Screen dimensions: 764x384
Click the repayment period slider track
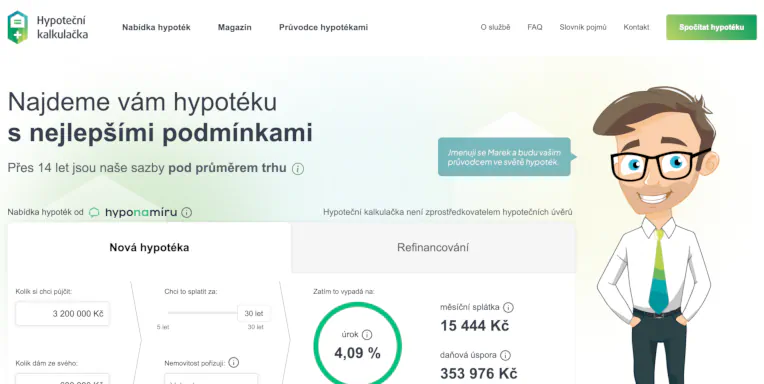click(x=202, y=313)
